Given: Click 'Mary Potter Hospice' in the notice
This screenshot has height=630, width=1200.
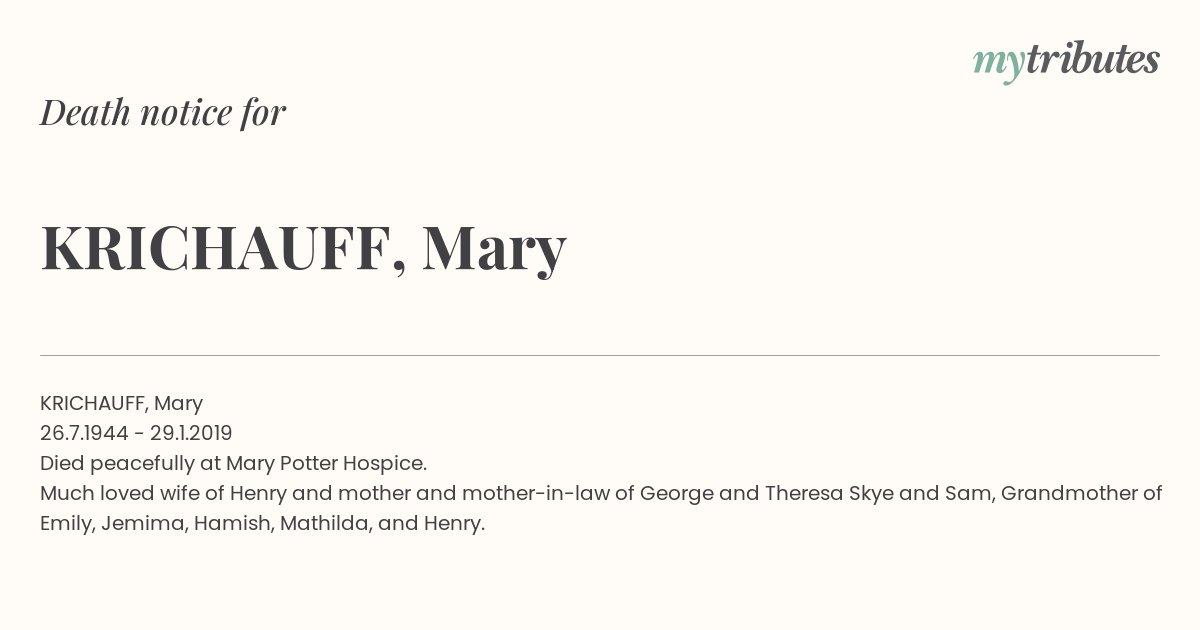Looking at the screenshot, I should click(326, 463).
